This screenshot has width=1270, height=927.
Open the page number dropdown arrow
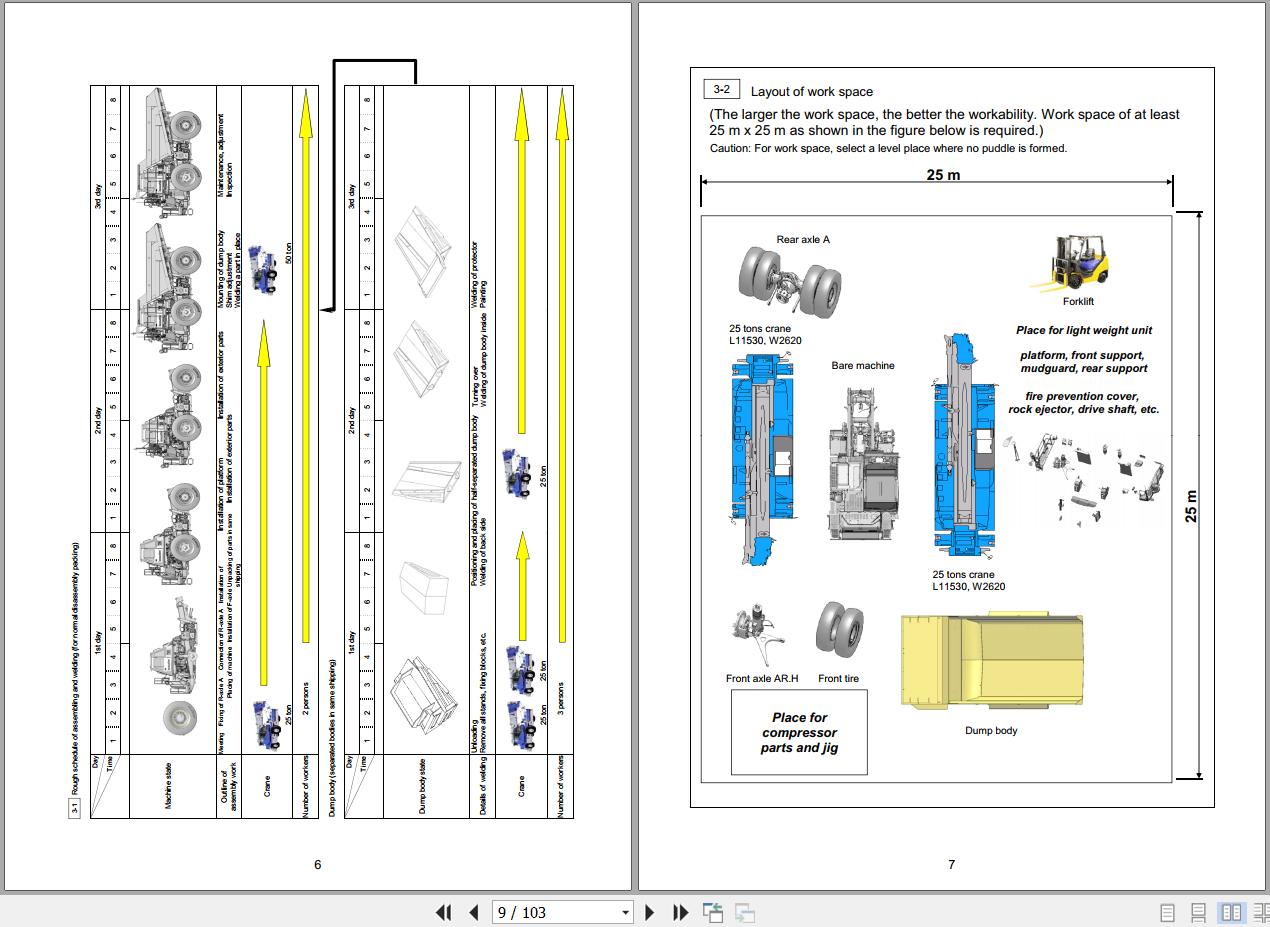coord(626,912)
